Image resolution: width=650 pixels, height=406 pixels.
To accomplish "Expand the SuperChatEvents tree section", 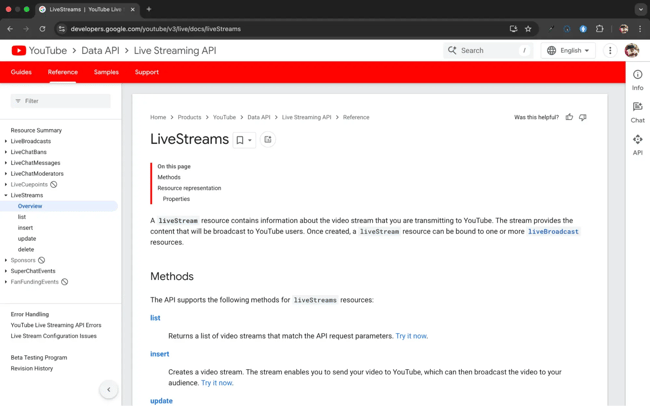I will pyautogui.click(x=6, y=271).
